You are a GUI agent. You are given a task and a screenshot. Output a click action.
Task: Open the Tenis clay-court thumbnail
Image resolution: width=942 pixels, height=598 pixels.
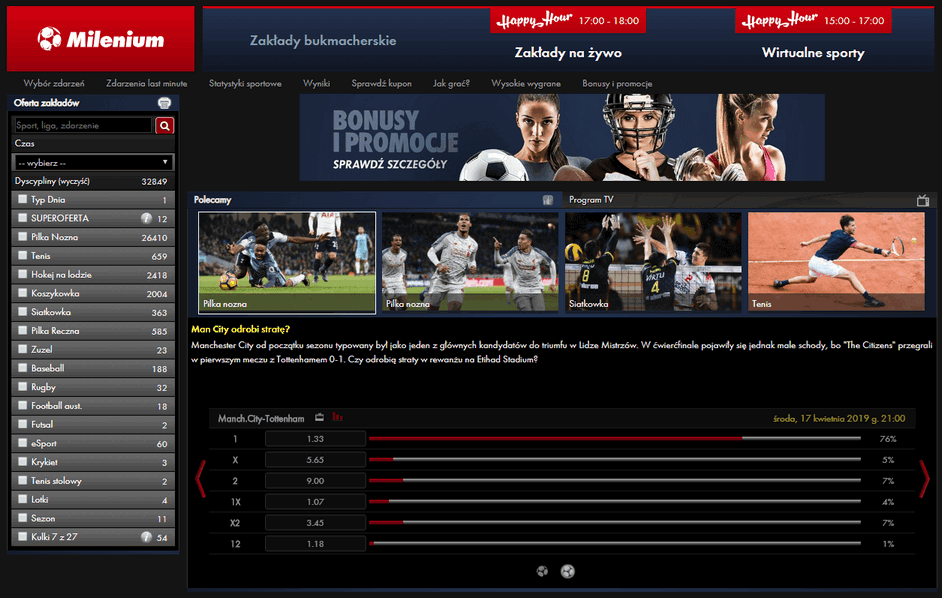[x=836, y=261]
